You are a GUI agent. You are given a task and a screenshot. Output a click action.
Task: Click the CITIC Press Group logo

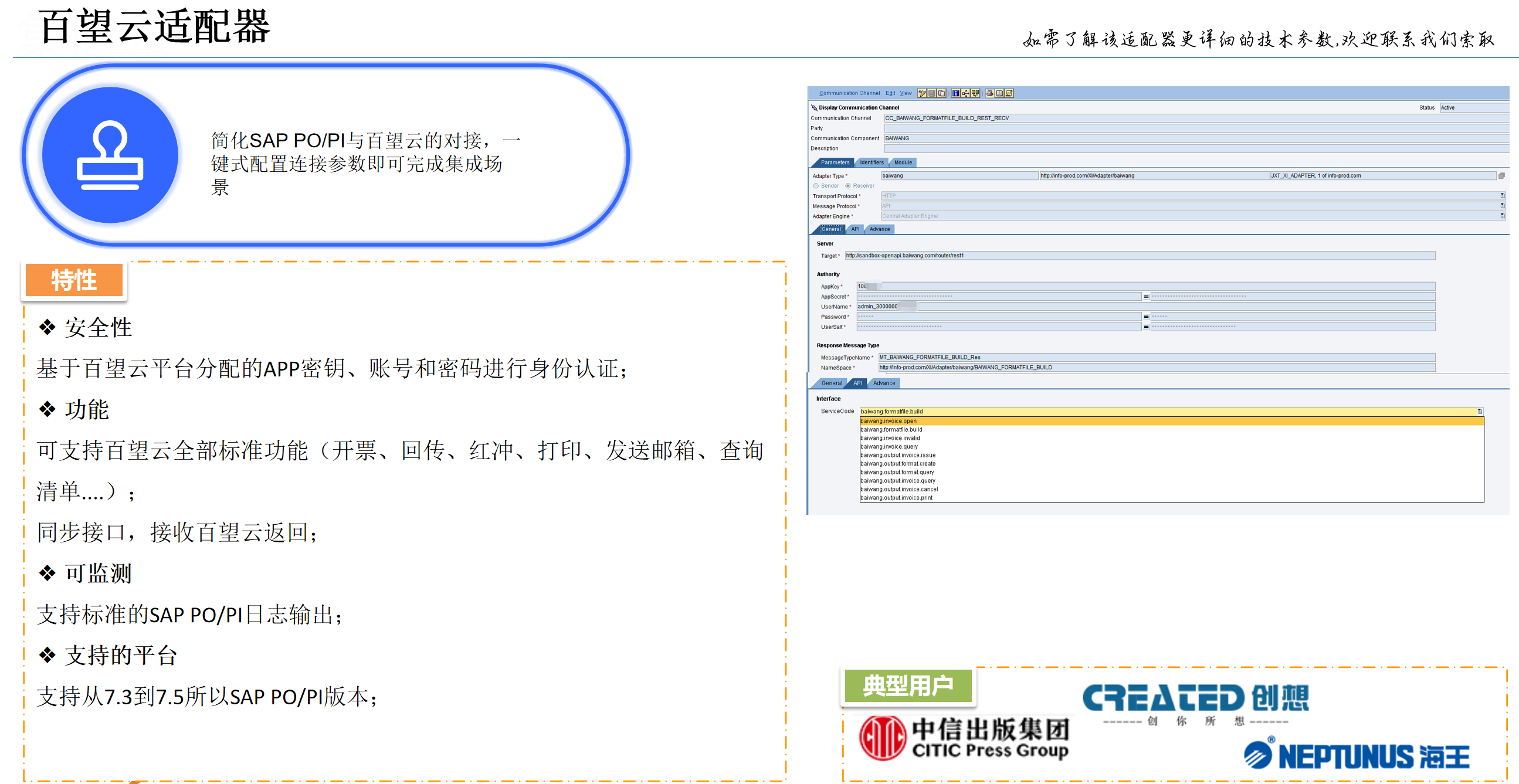tap(964, 738)
